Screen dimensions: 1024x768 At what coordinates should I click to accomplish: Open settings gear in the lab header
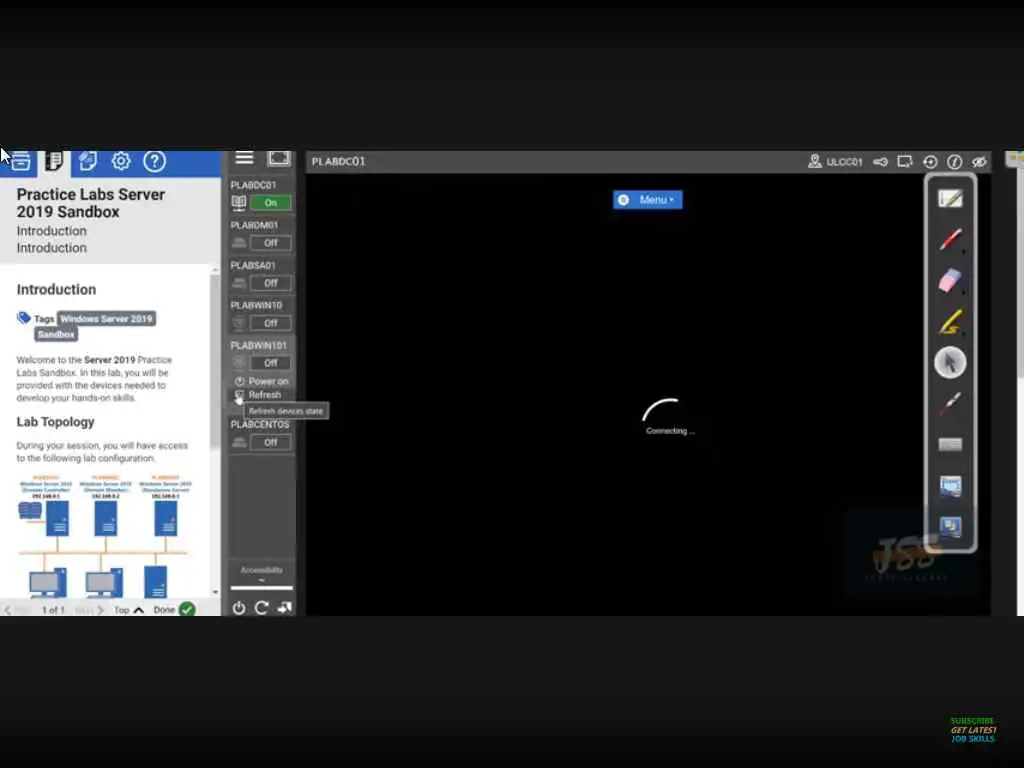(121, 161)
